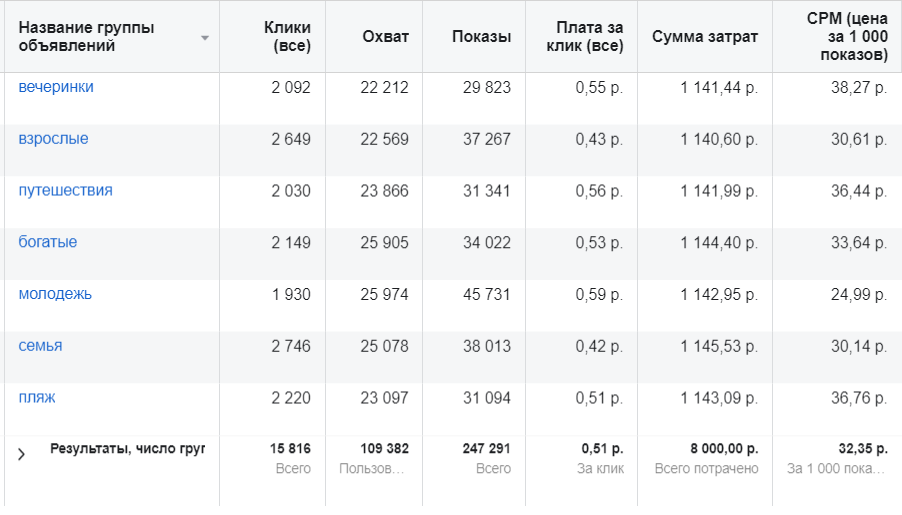Image resolution: width=902 pixels, height=515 pixels.
Task: Select the 45 731 impressions cell
Action: pyautogui.click(x=486, y=294)
